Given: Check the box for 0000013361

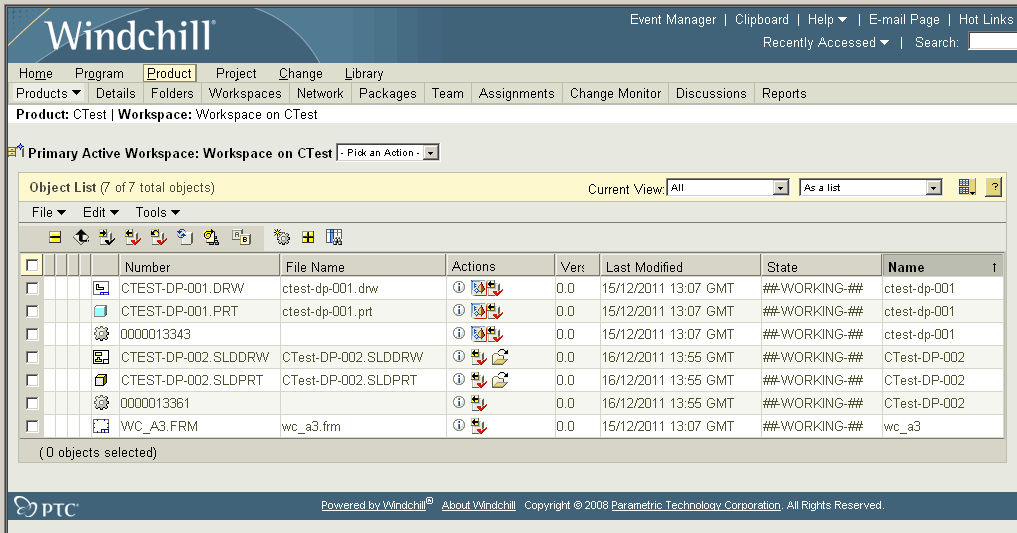Looking at the screenshot, I should click(x=32, y=403).
